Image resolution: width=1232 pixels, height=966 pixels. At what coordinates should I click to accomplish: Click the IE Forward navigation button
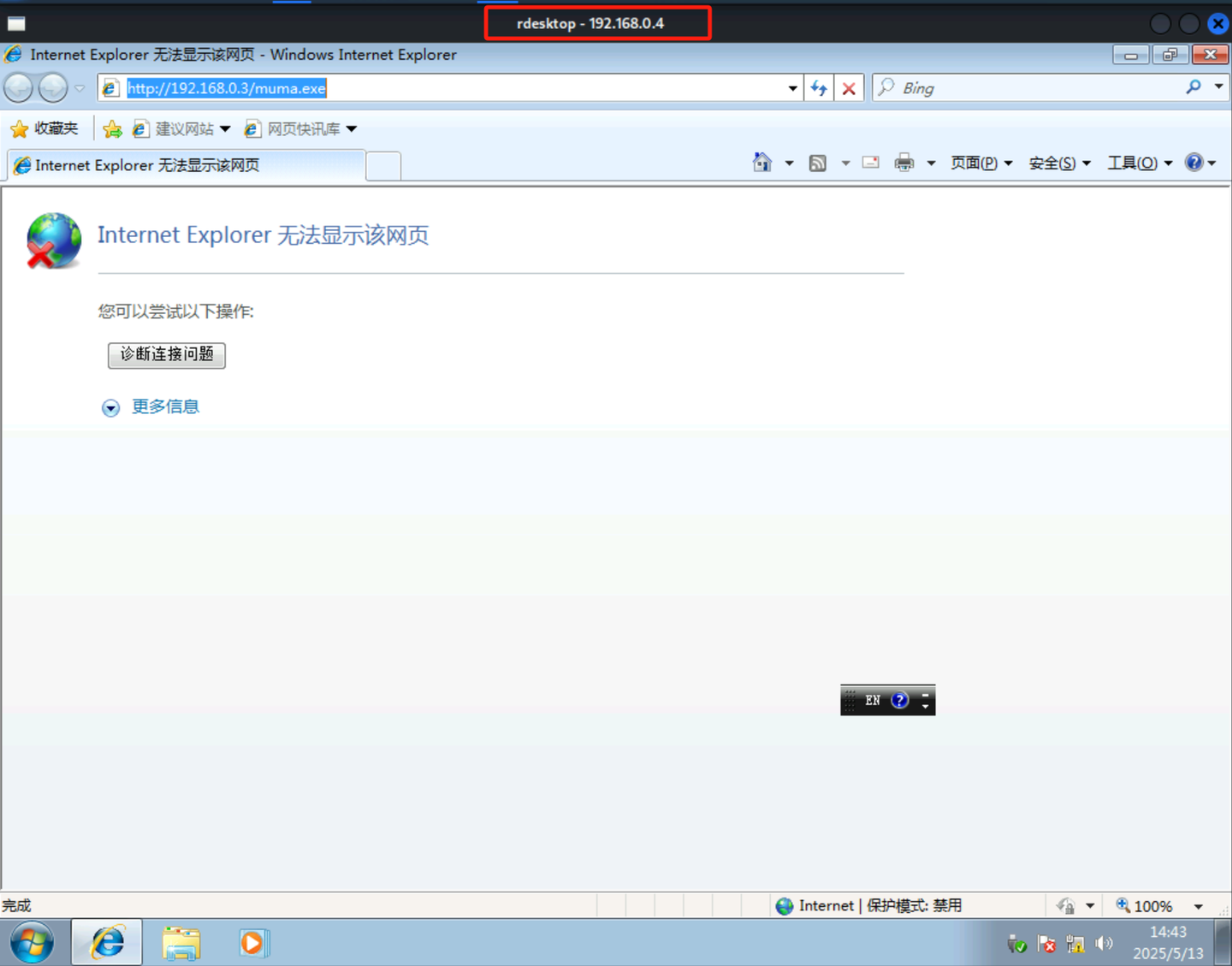pos(53,87)
